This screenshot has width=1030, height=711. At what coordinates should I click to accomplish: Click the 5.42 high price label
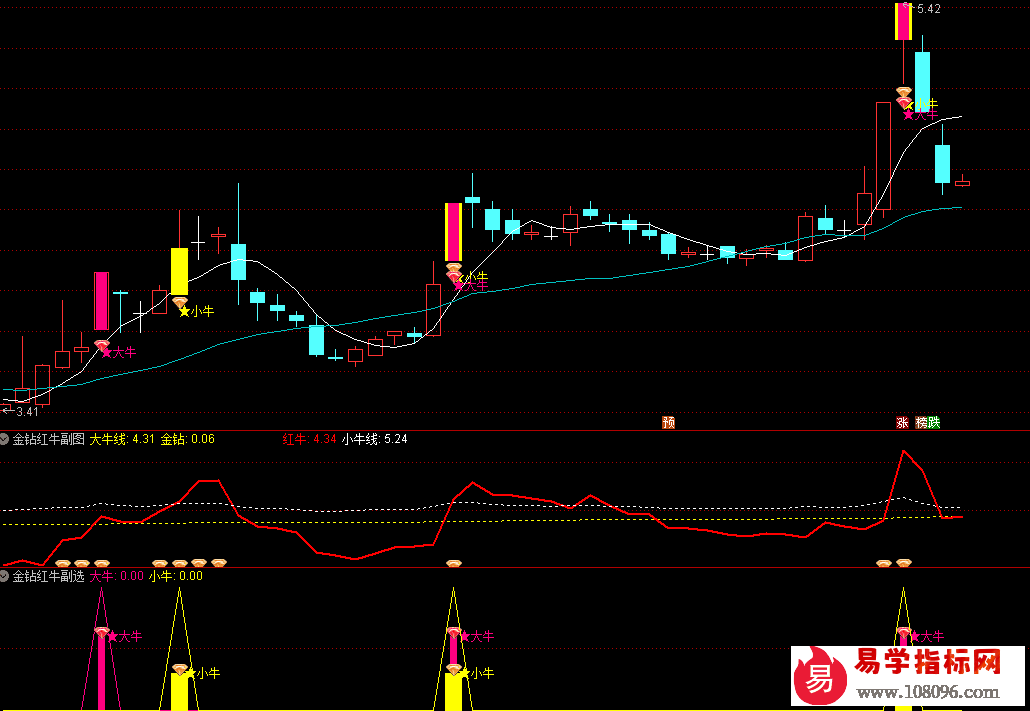927,9
